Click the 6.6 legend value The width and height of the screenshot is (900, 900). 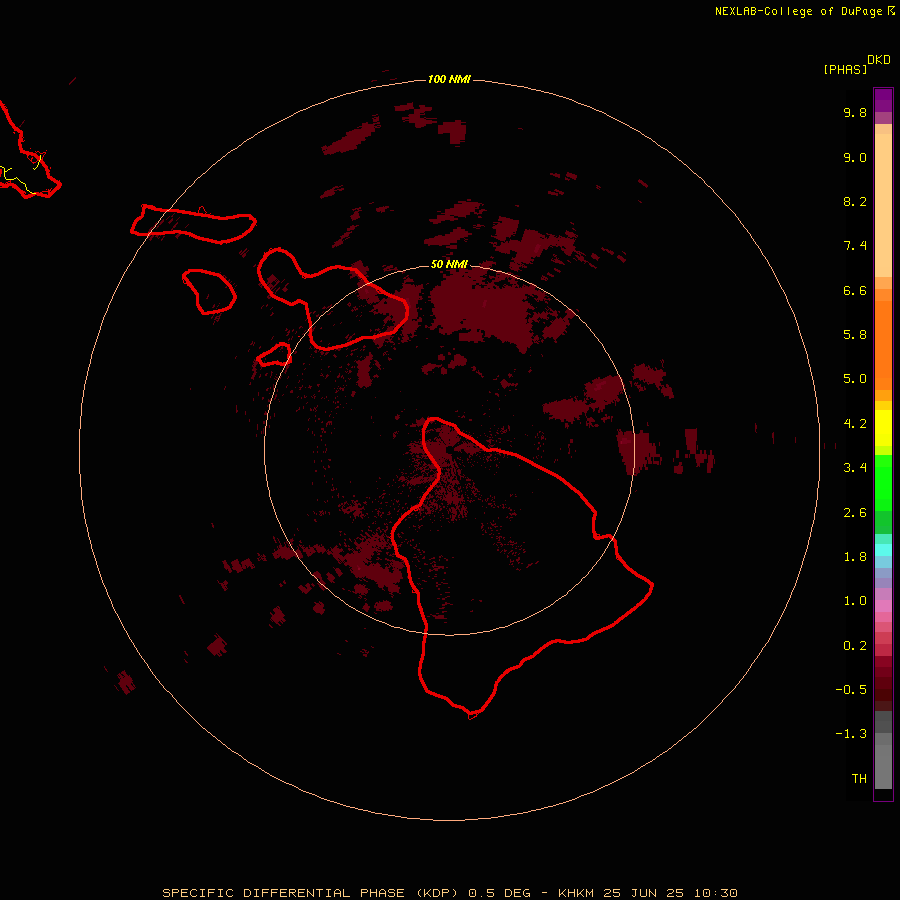pos(855,290)
